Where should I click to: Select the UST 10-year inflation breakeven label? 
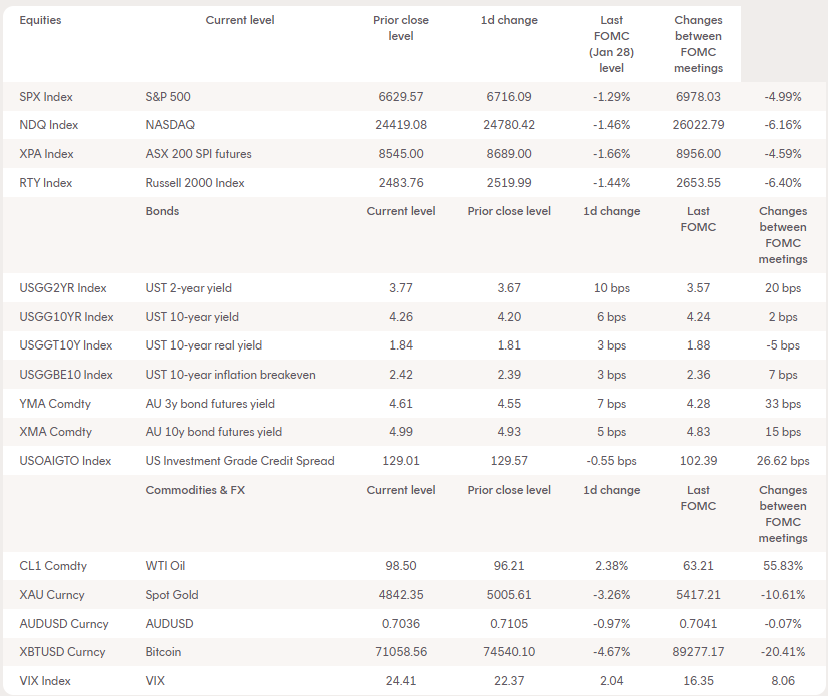pyautogui.click(x=230, y=375)
